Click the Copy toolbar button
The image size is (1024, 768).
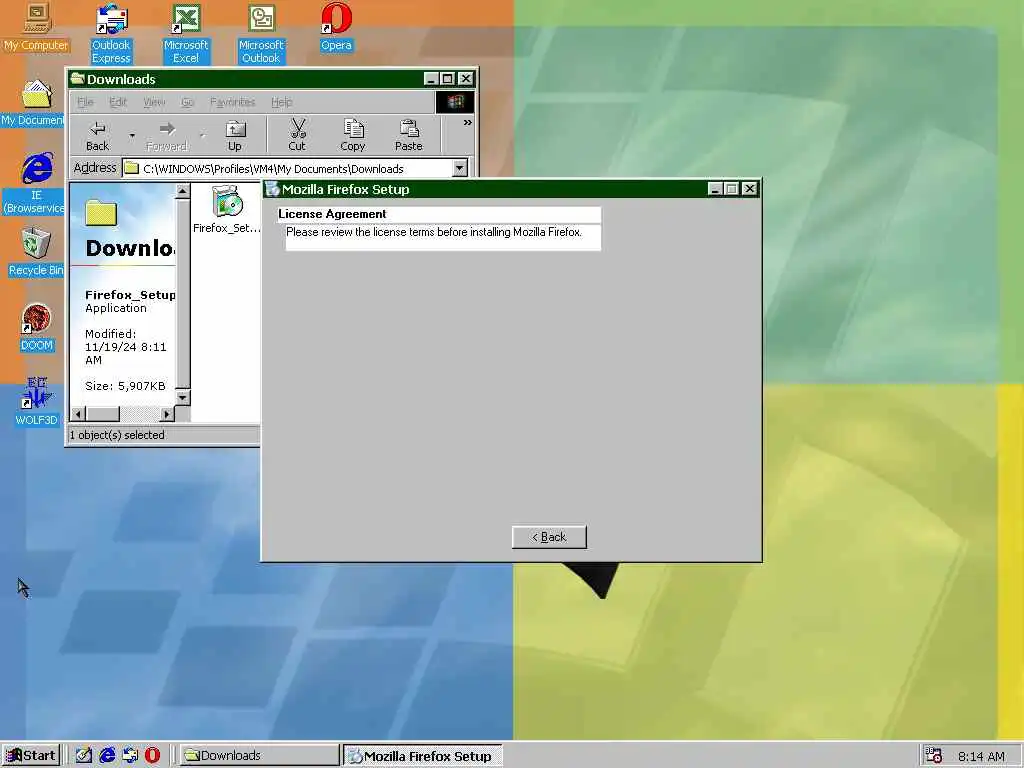pos(353,136)
